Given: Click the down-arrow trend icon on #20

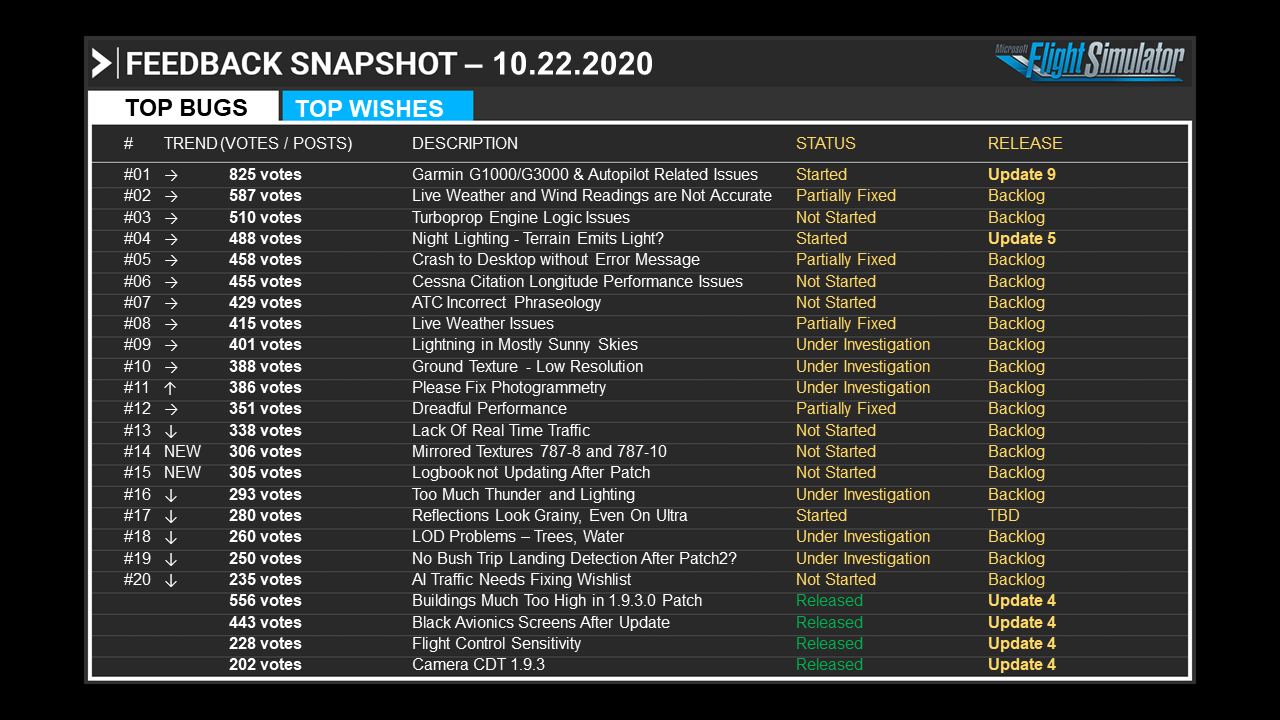Looking at the screenshot, I should (171, 579).
